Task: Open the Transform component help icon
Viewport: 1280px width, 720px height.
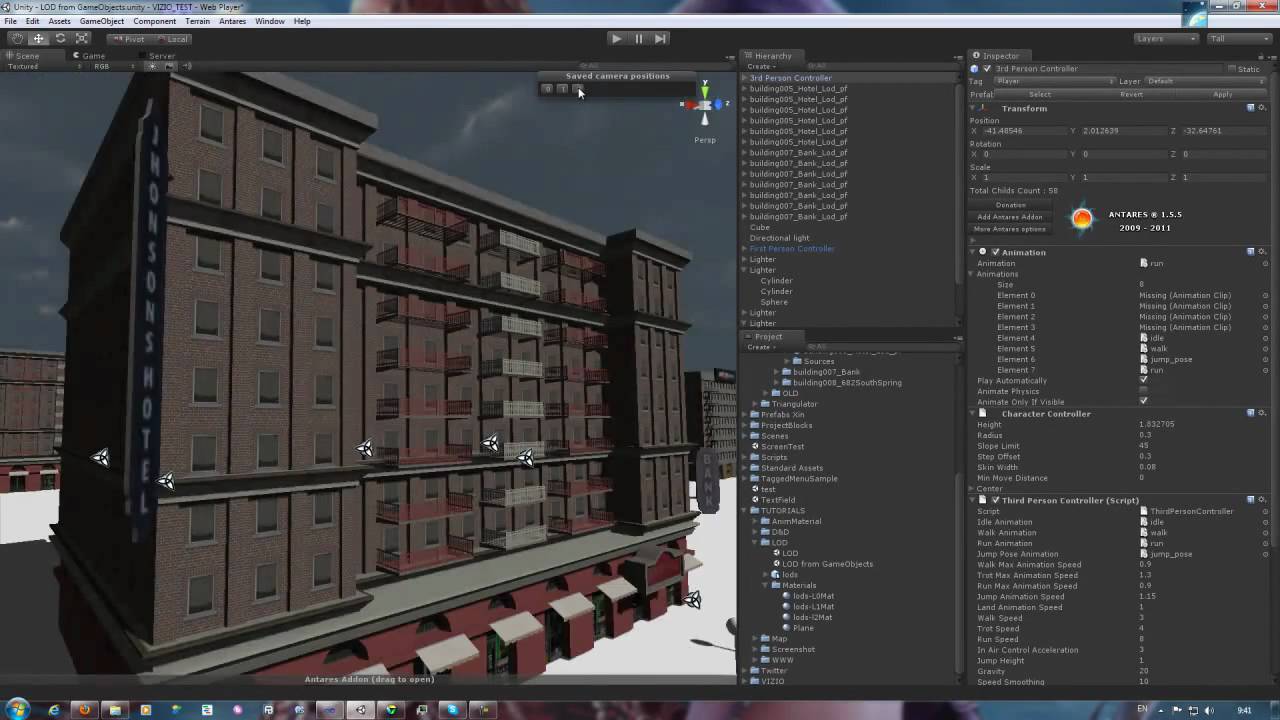Action: 1250,108
